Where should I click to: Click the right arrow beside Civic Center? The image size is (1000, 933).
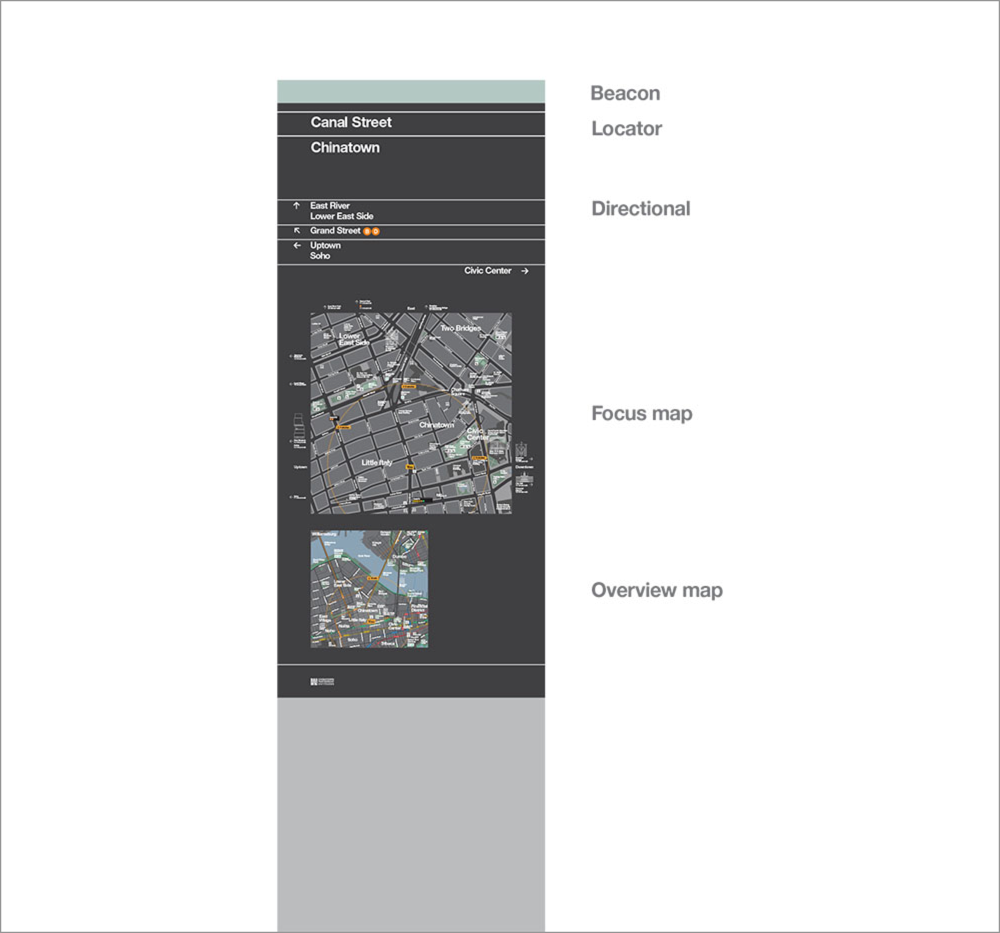pos(524,271)
